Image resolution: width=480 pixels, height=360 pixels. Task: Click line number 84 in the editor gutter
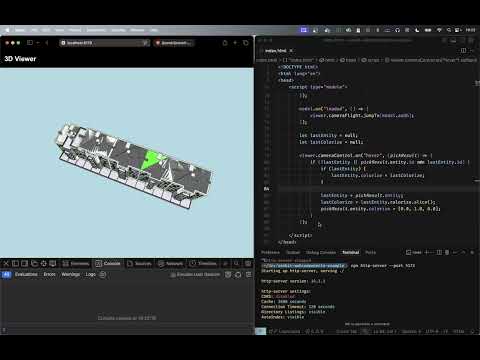pyautogui.click(x=266, y=189)
